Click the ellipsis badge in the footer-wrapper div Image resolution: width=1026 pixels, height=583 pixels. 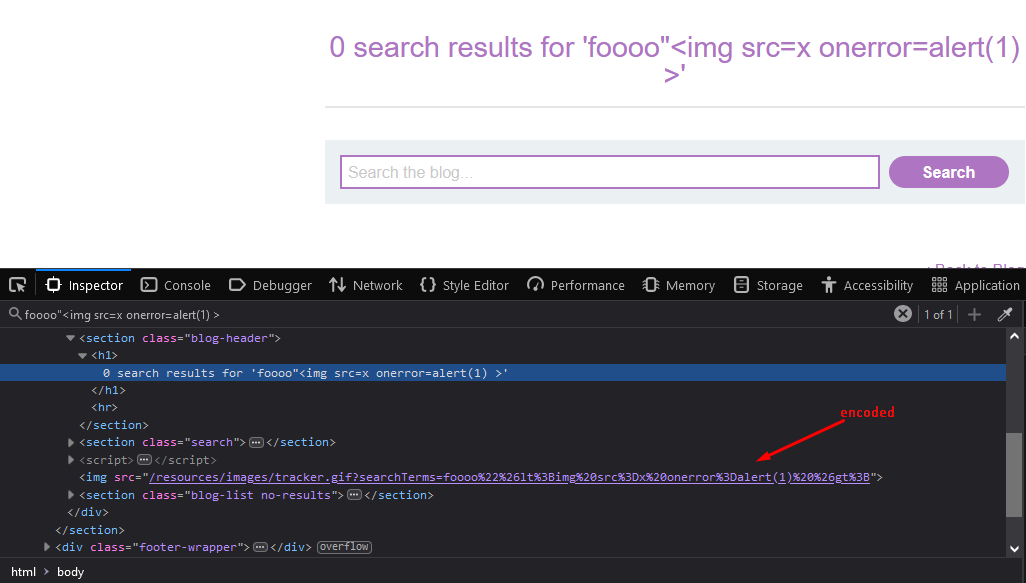click(x=260, y=547)
